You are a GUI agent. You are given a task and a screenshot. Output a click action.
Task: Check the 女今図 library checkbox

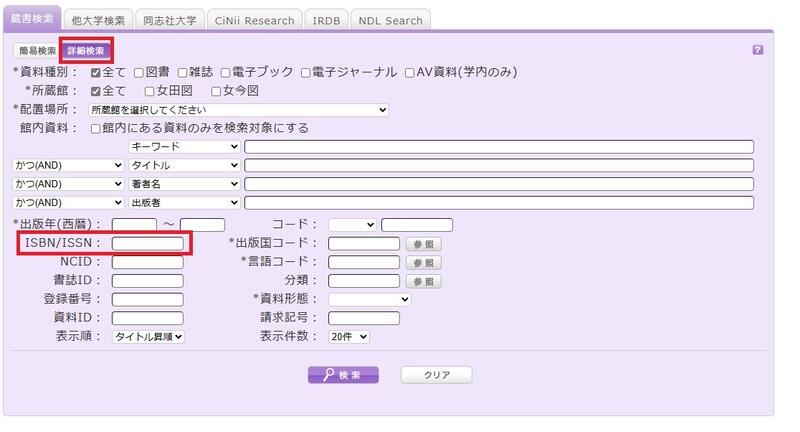(216, 91)
